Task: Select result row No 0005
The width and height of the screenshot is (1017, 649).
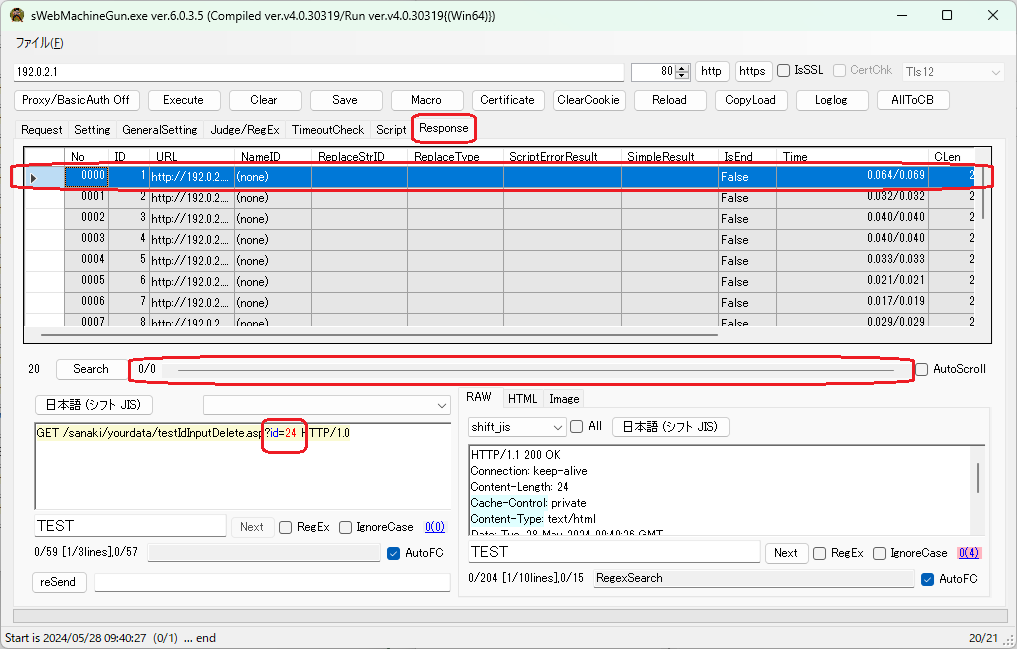Action: pos(499,281)
